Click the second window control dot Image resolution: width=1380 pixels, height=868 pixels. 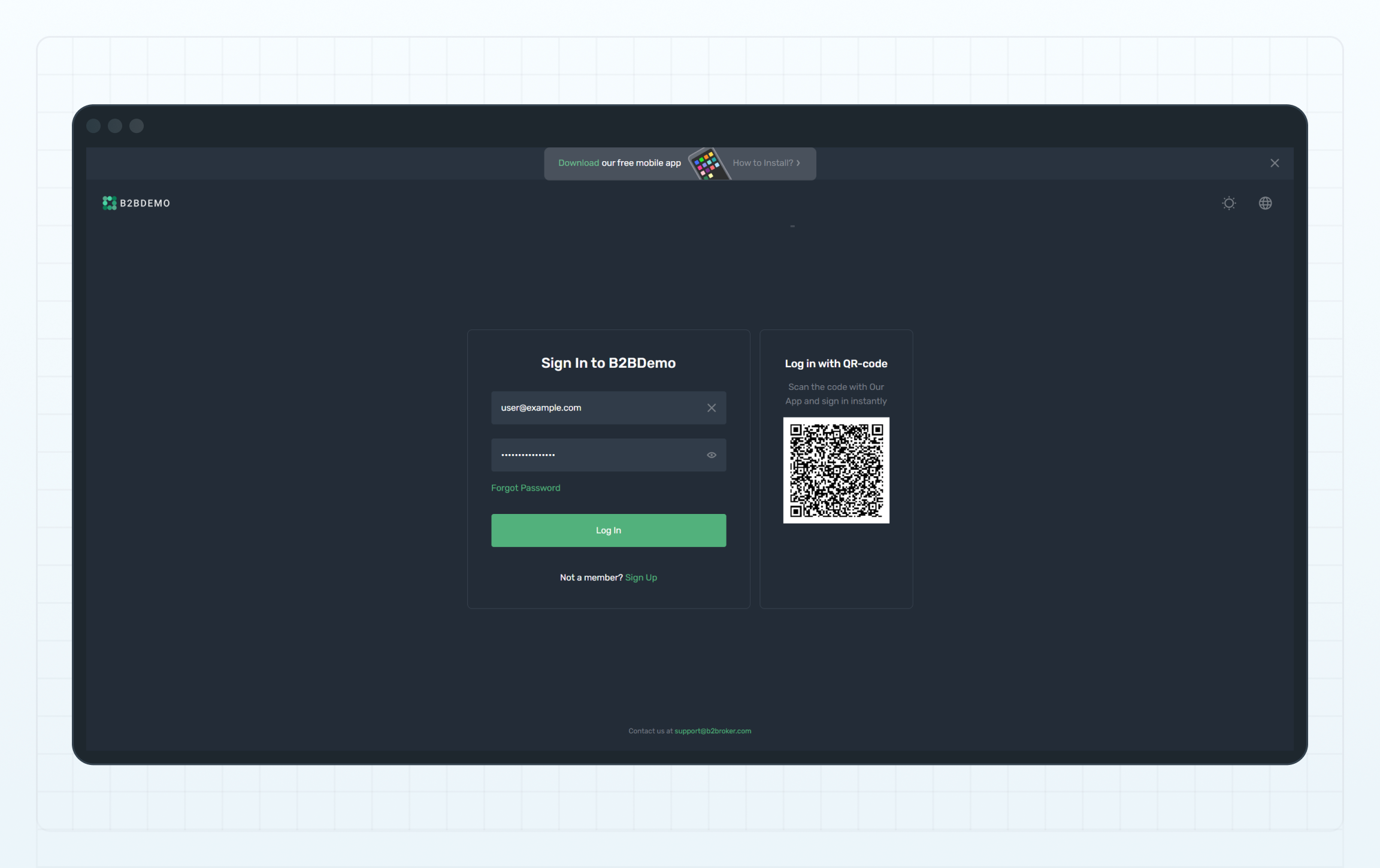[x=115, y=126]
